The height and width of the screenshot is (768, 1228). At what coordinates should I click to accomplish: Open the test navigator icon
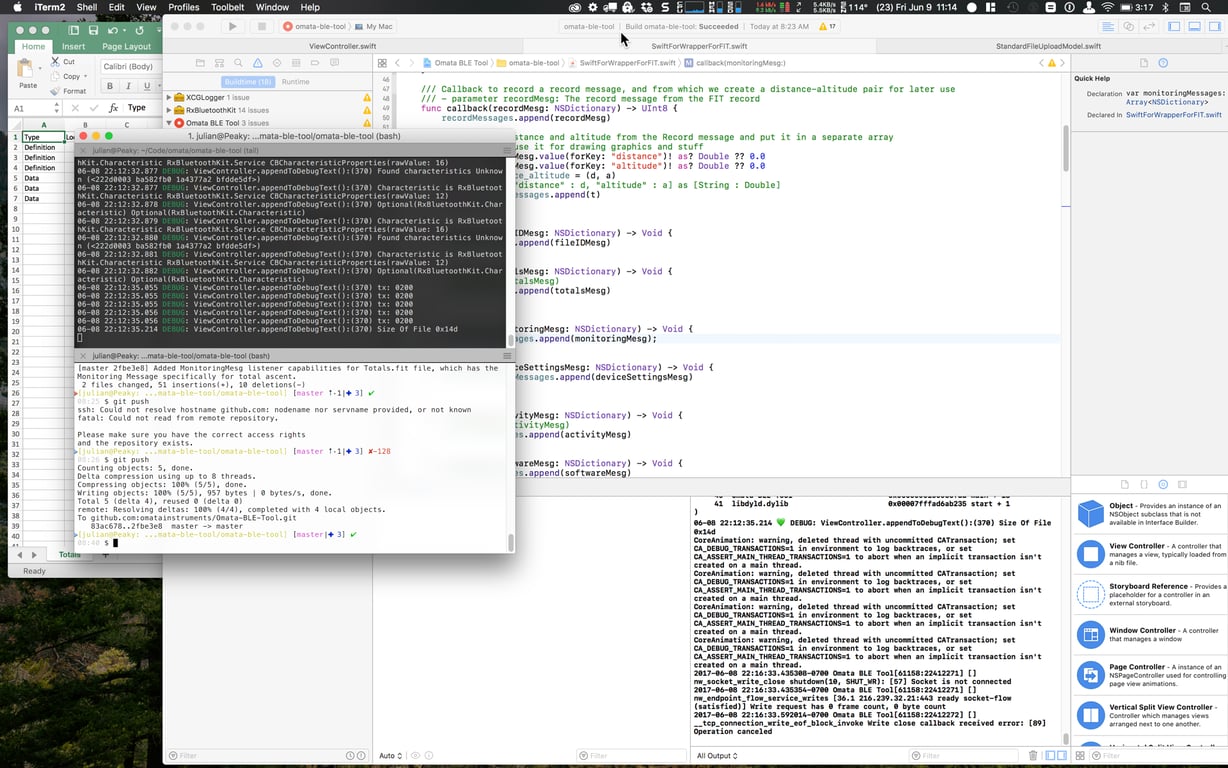pyautogui.click(x=277, y=63)
